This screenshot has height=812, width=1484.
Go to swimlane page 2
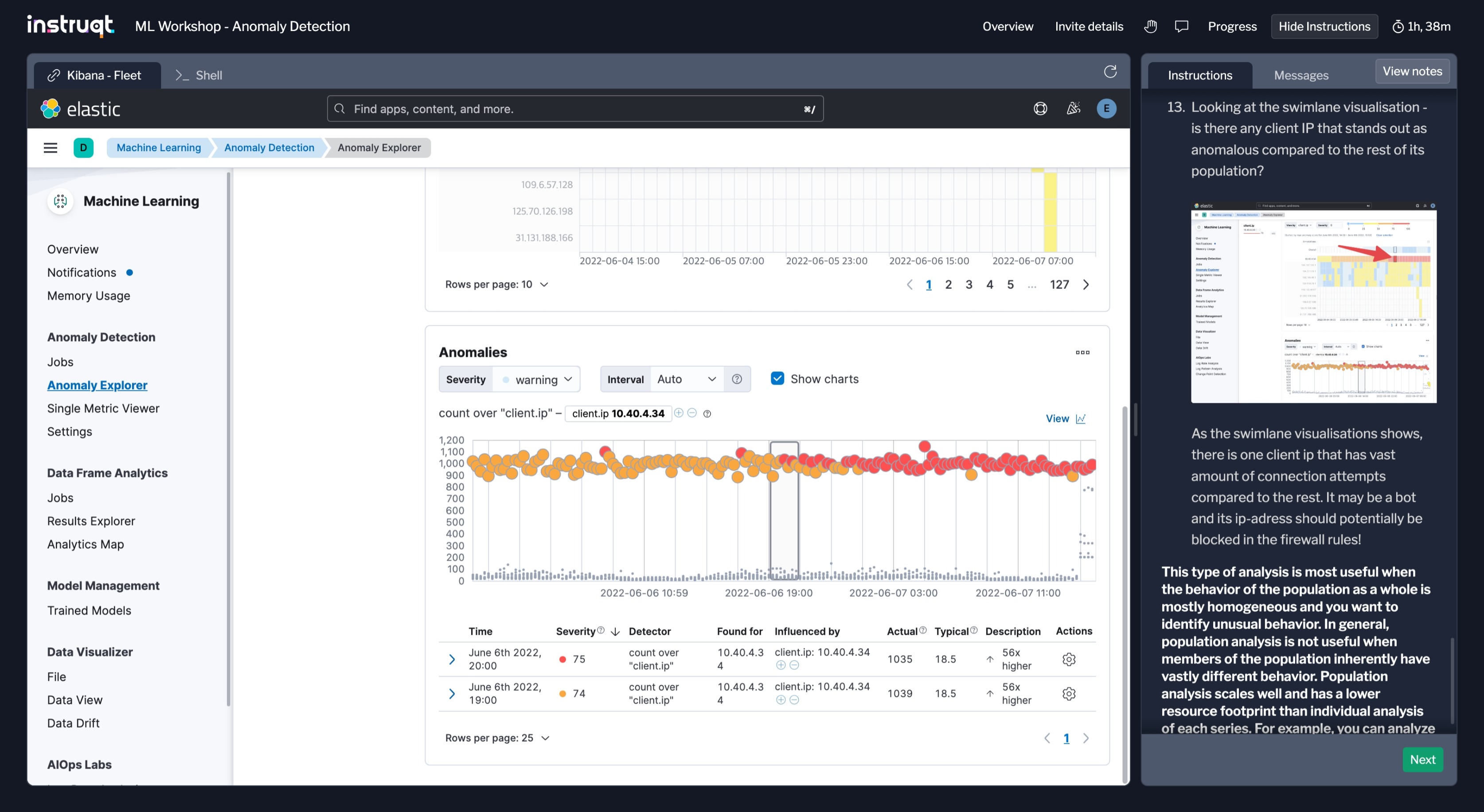tap(948, 285)
